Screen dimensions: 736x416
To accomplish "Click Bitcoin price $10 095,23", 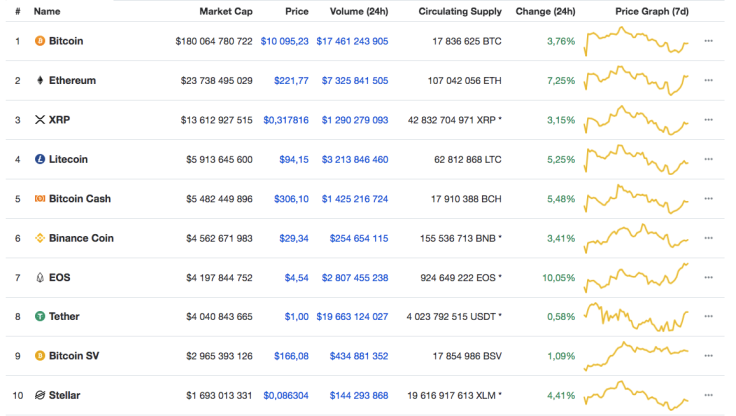I will 284,41.
